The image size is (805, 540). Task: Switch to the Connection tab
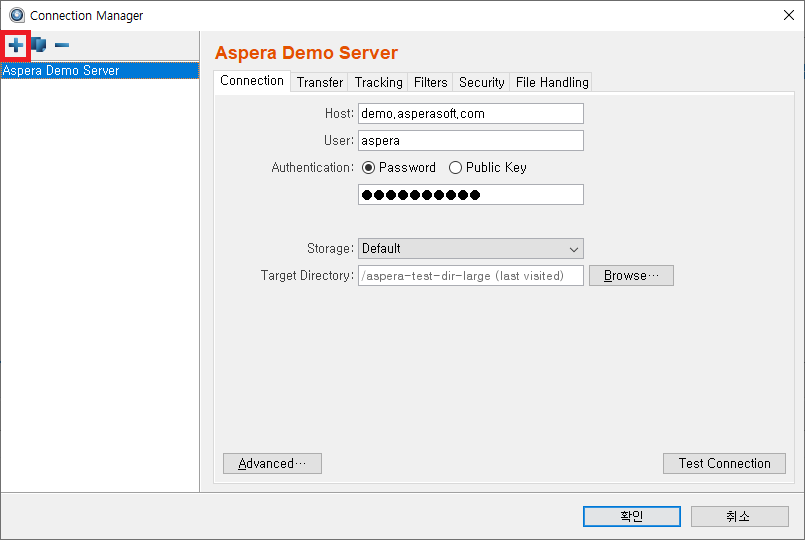click(252, 81)
